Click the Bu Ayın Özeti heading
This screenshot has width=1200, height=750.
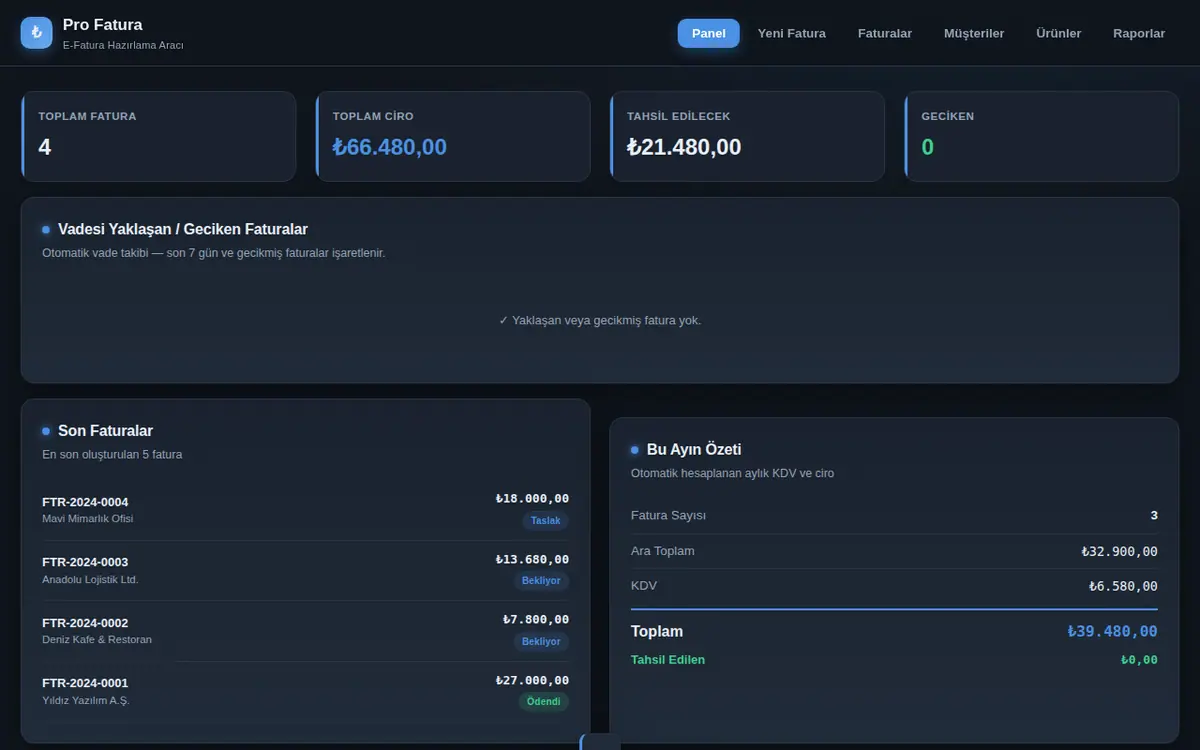coord(694,450)
